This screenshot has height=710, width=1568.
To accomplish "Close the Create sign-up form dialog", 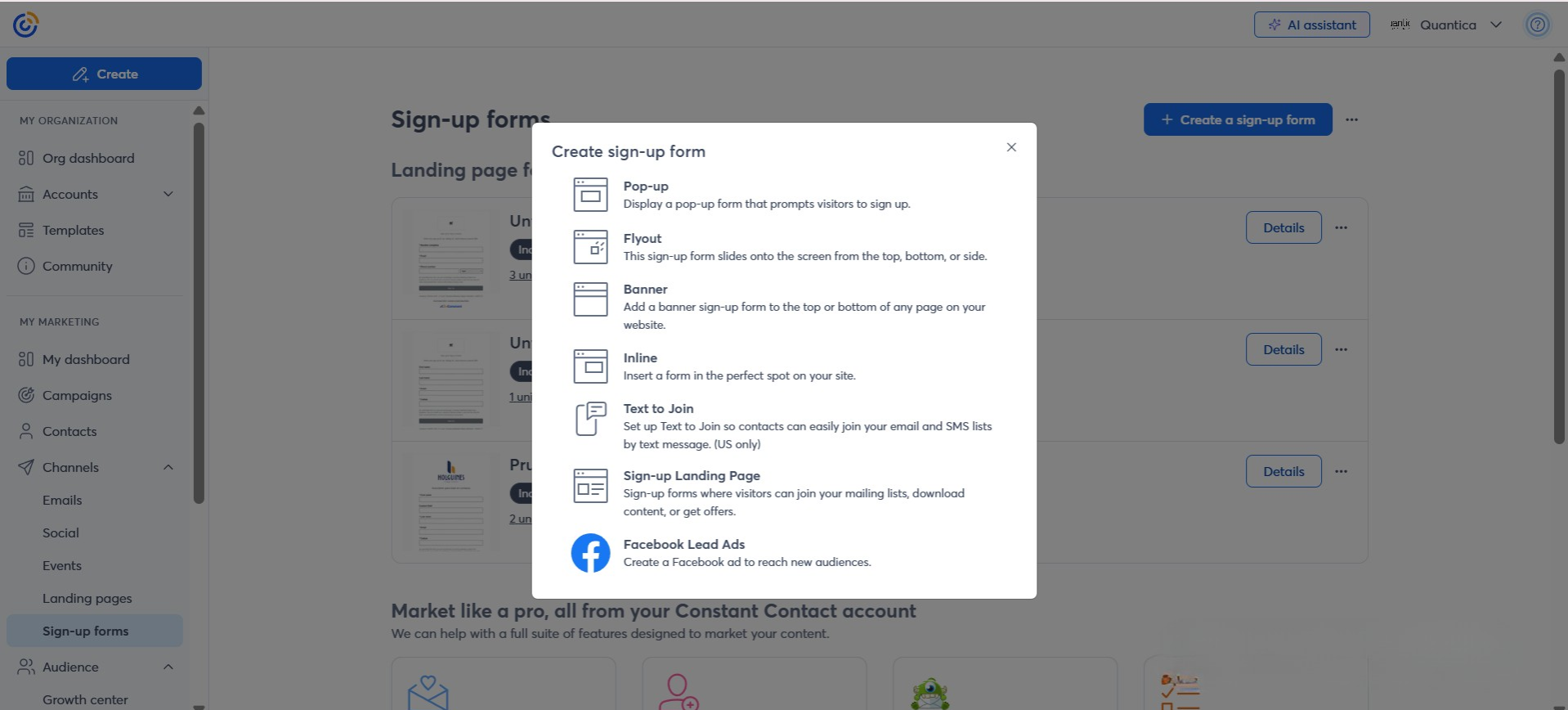I will point(1011,147).
